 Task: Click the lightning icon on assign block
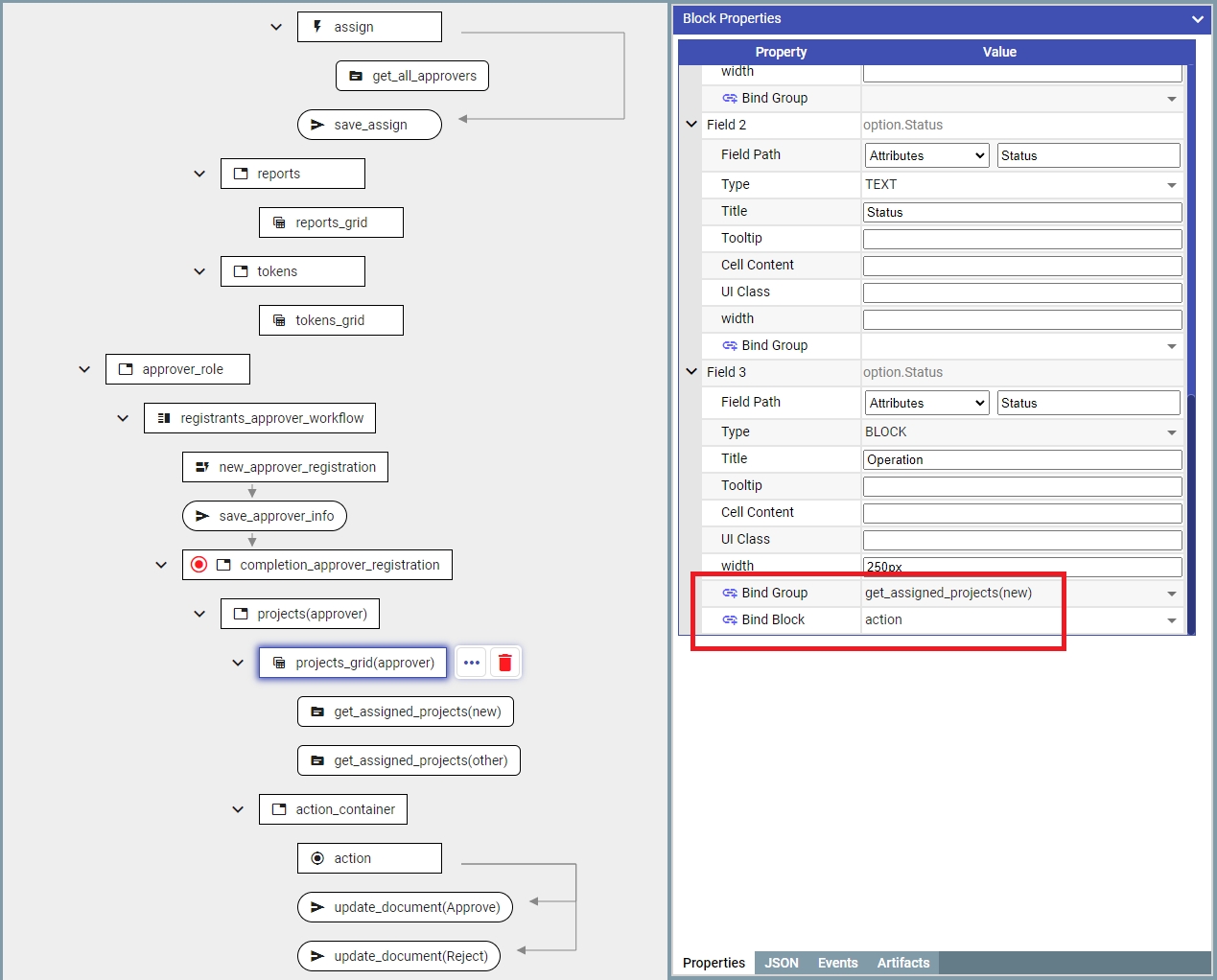pos(317,27)
